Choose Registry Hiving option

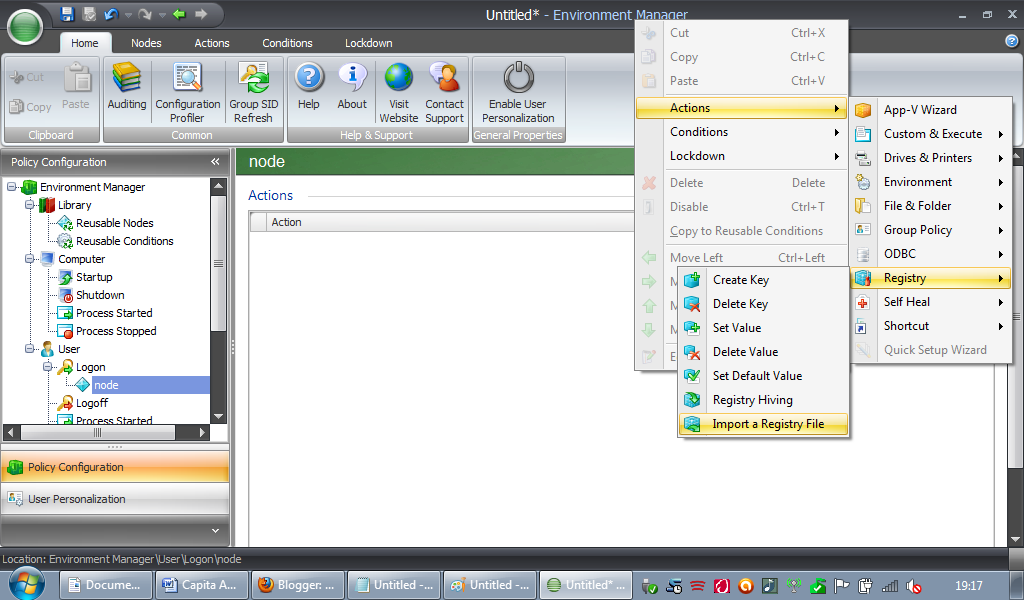click(764, 400)
